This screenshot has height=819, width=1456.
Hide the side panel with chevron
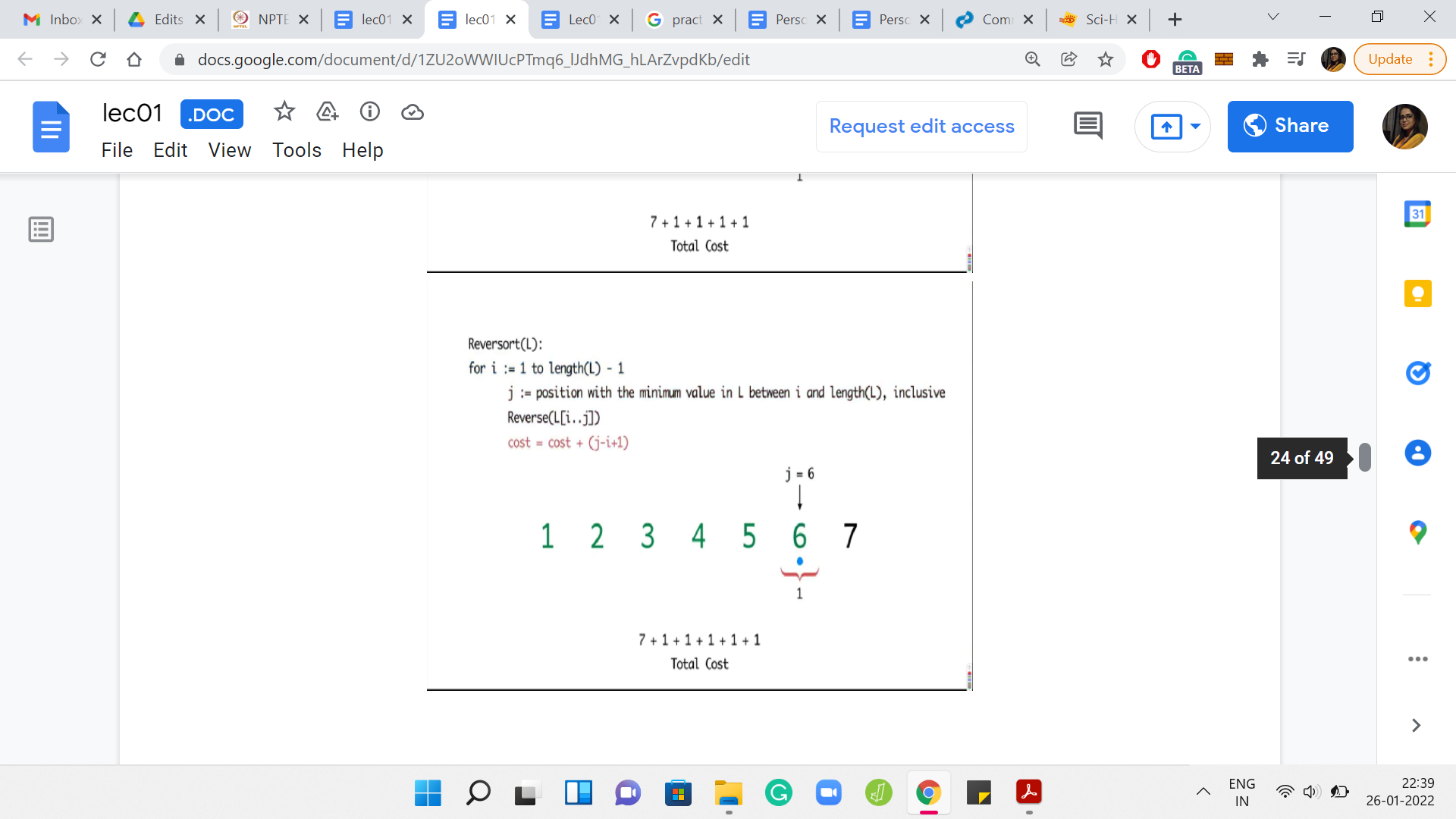click(x=1415, y=726)
